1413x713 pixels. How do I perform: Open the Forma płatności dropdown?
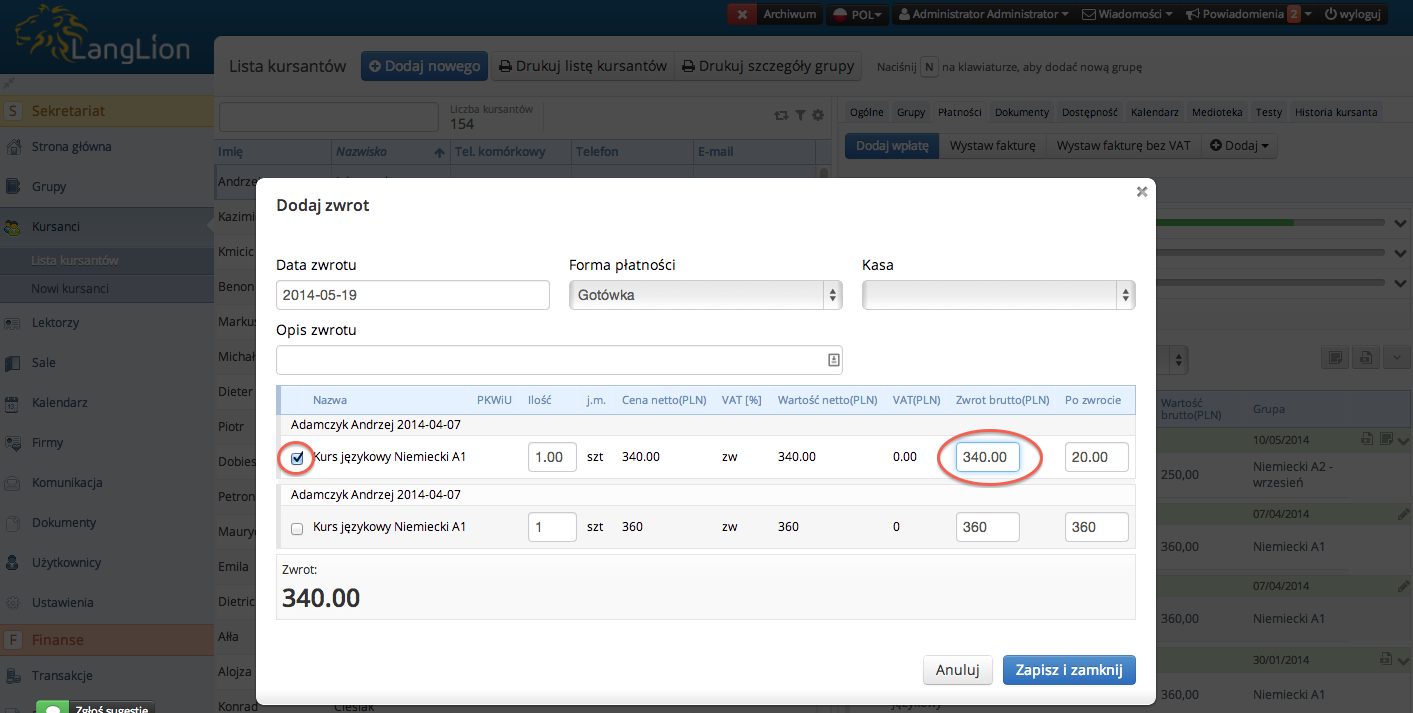pos(705,295)
